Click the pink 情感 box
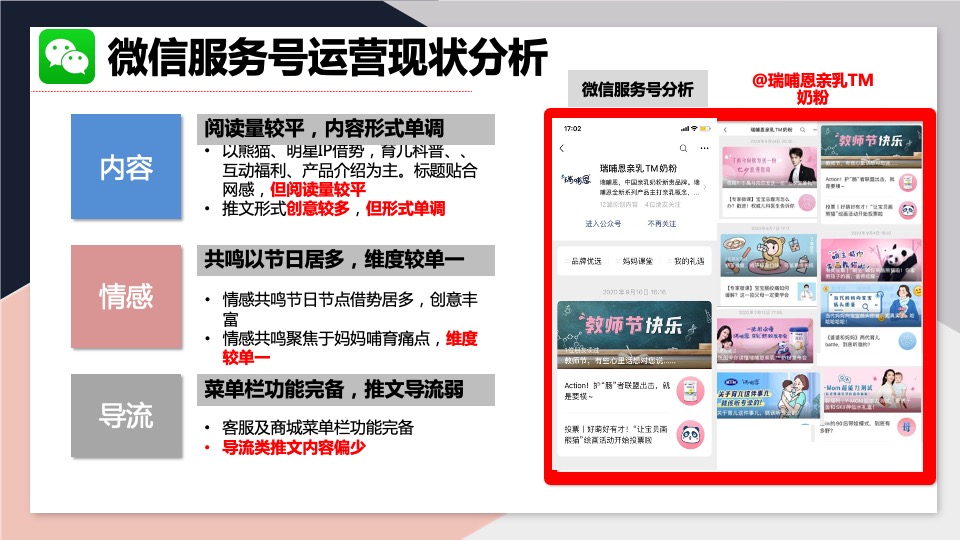The width and height of the screenshot is (960, 540). 126,297
